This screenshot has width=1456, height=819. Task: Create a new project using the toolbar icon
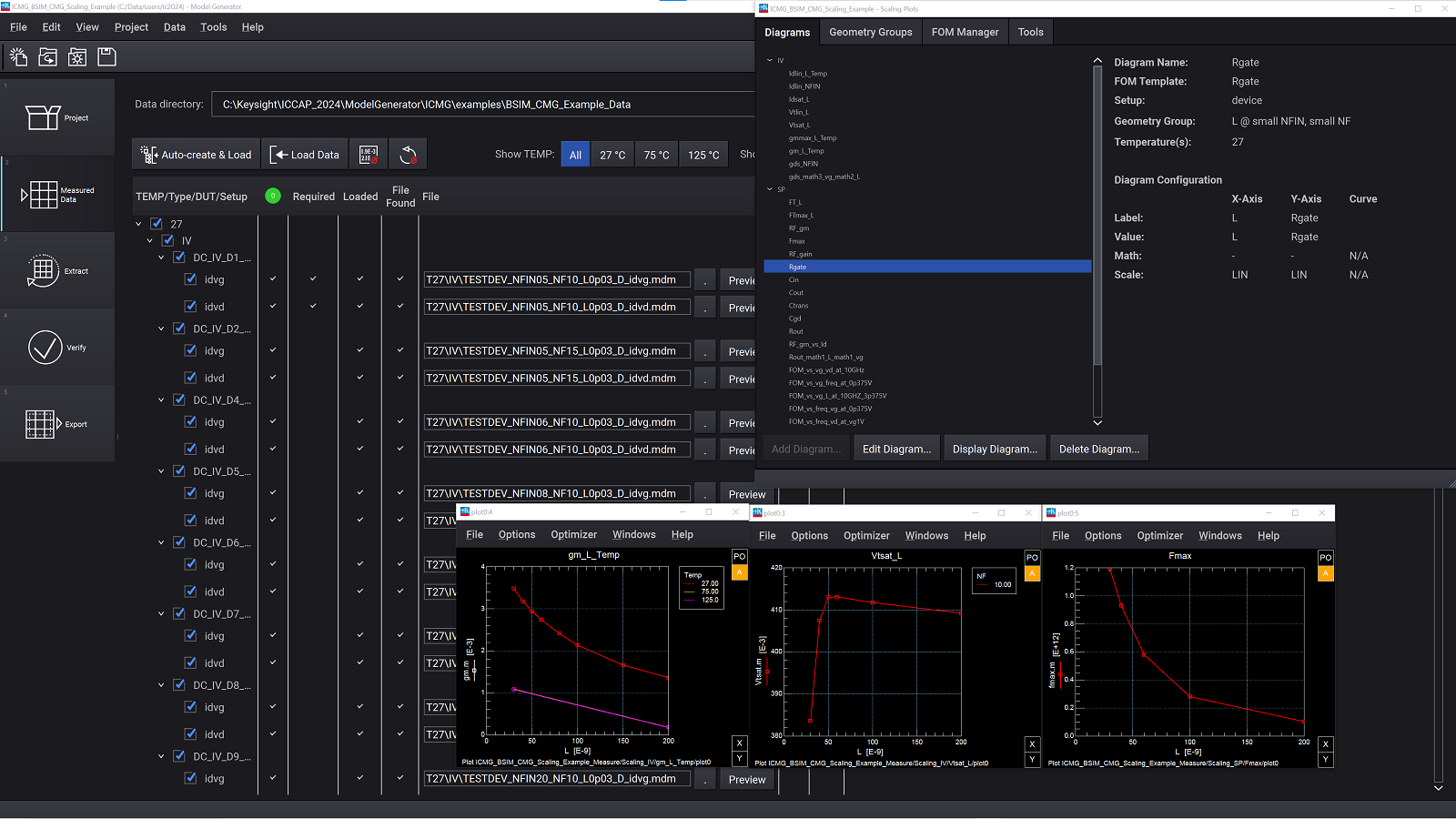point(18,56)
